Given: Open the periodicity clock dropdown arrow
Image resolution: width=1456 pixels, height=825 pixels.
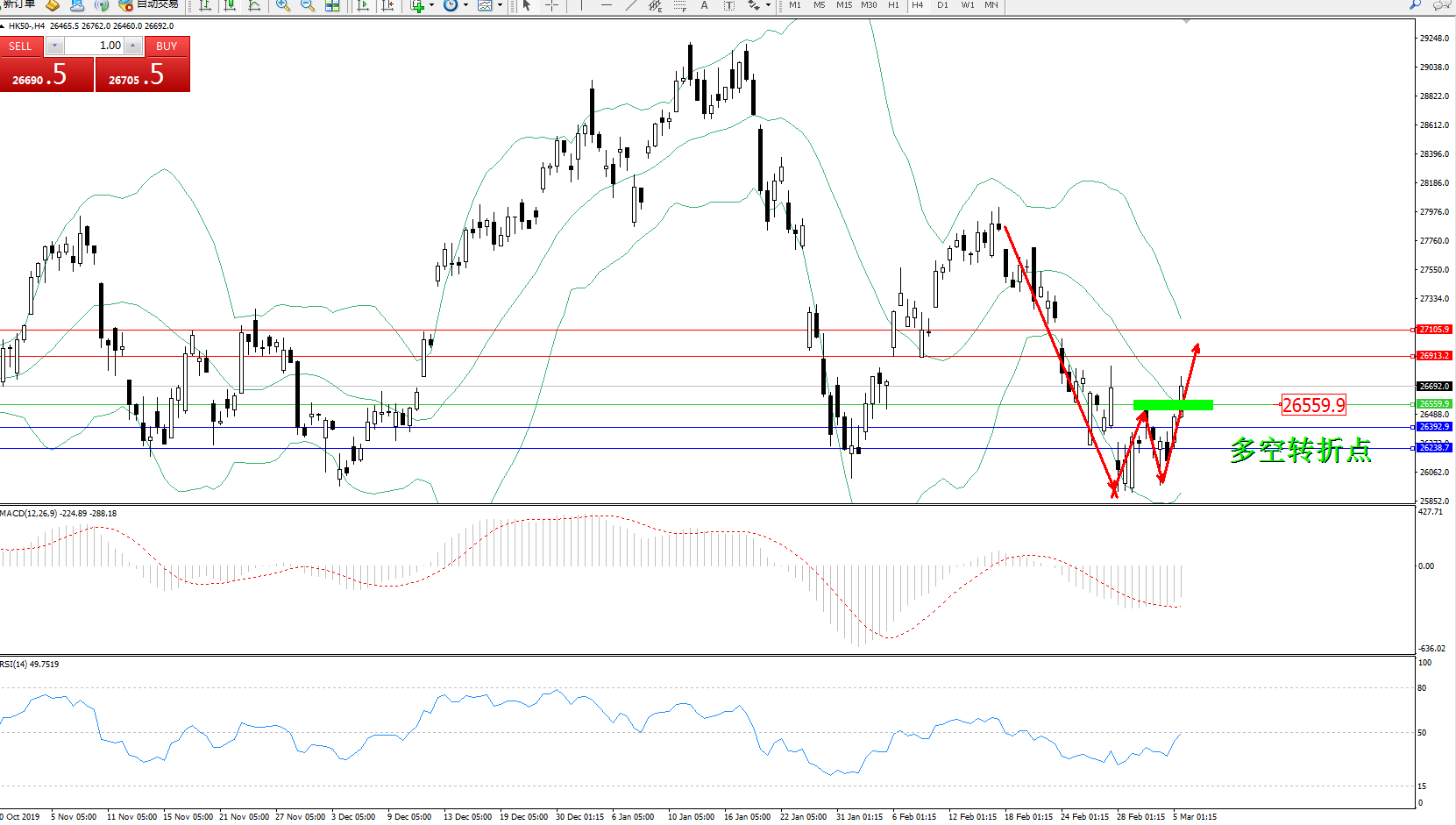Looking at the screenshot, I should (465, 5).
